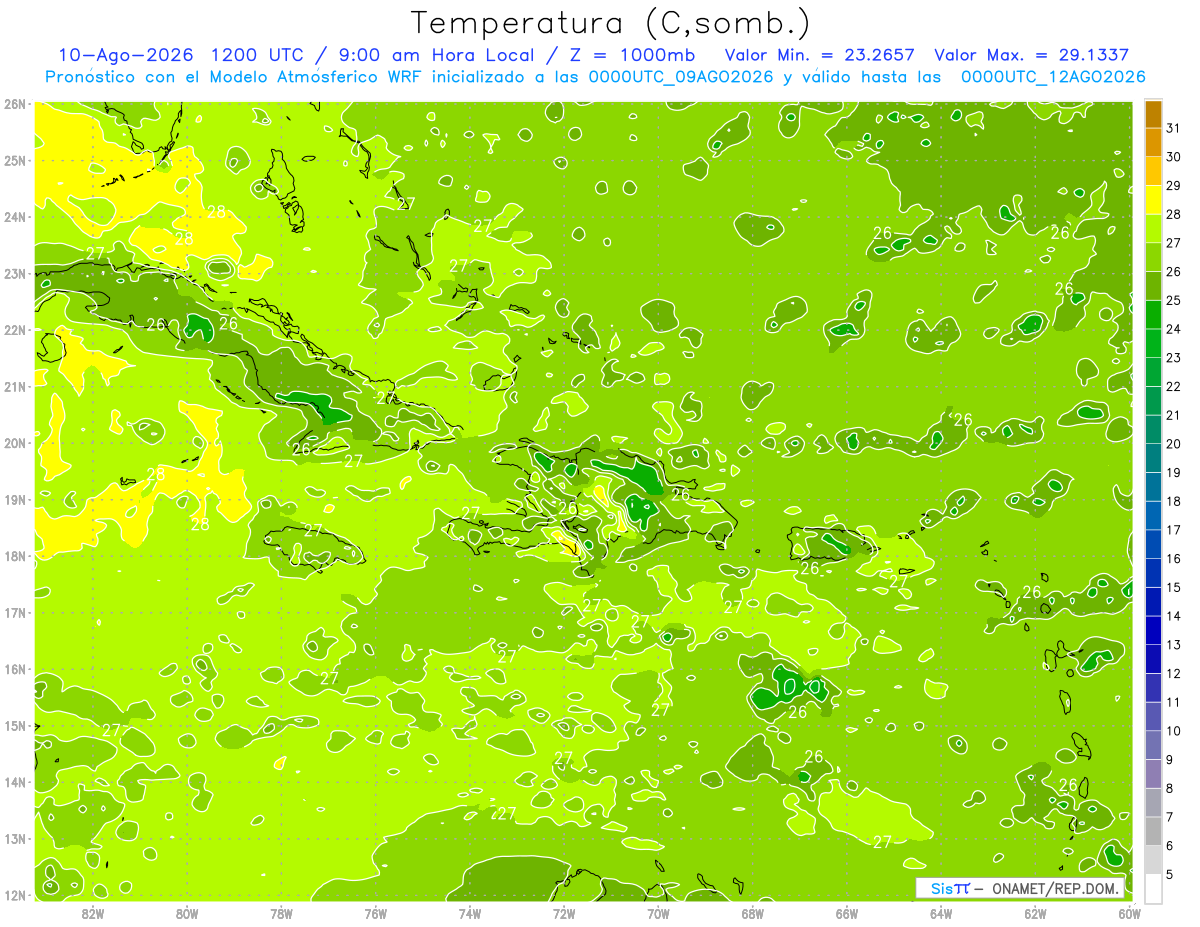Click the brown colorbar swatch above 31

(1153, 115)
